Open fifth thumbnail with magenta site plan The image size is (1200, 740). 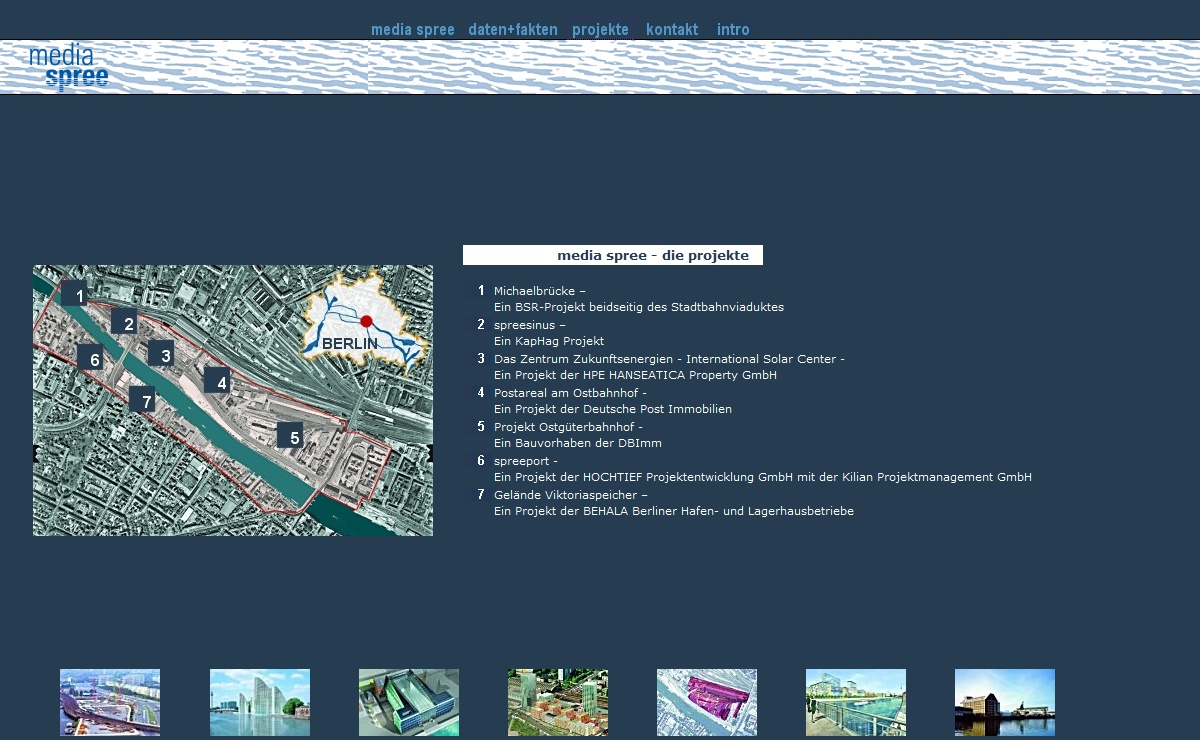tap(707, 702)
